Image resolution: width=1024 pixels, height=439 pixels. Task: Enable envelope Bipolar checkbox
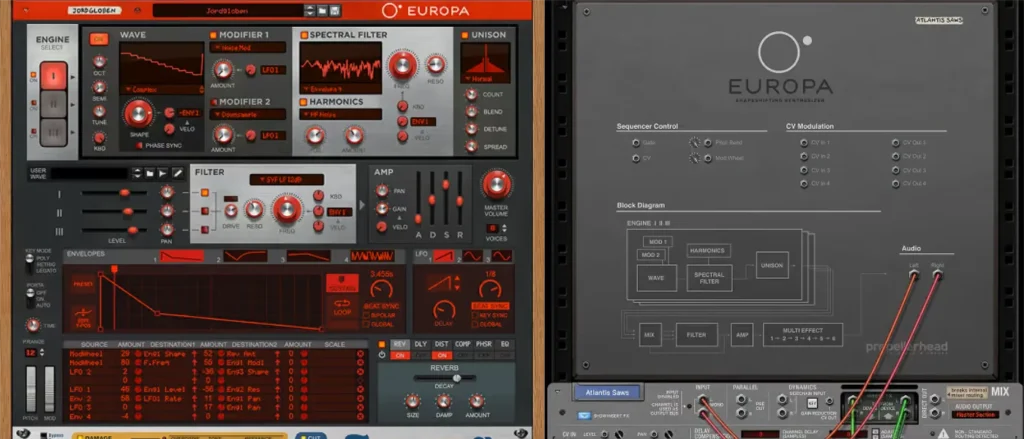[x=367, y=315]
